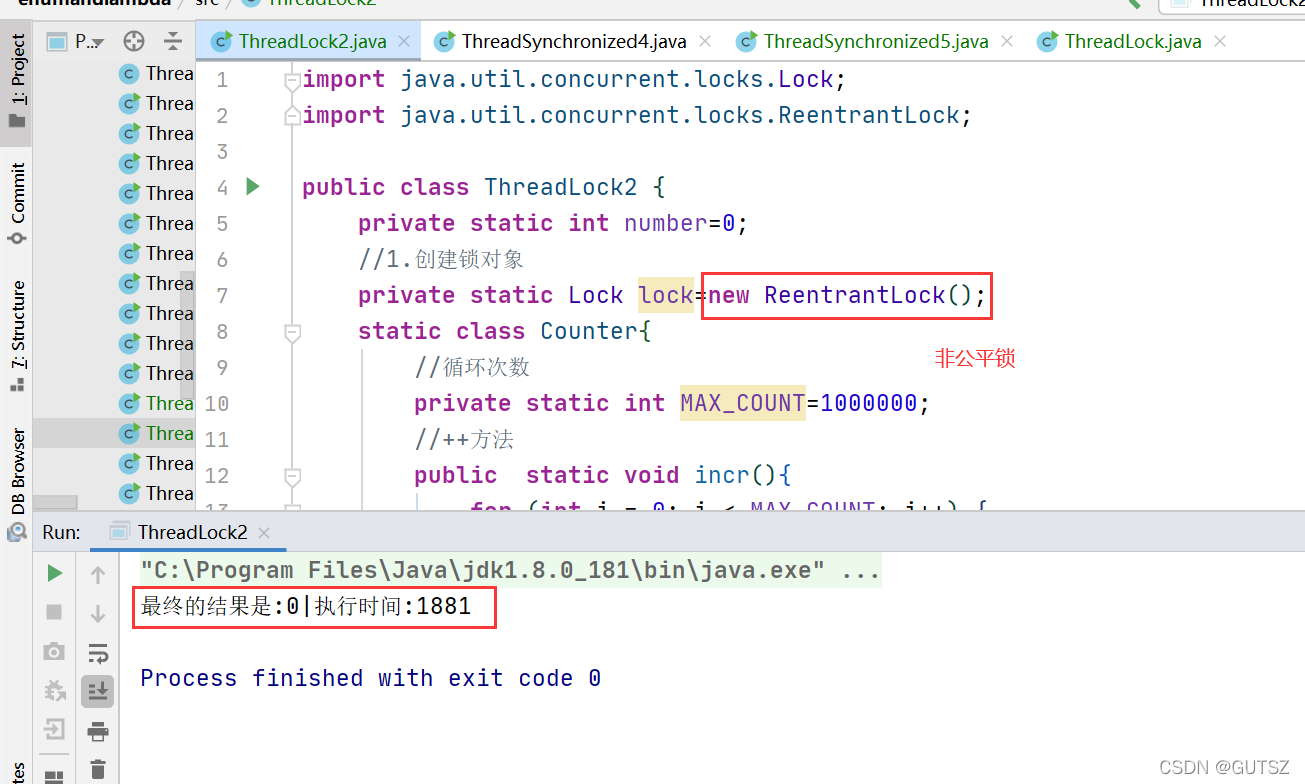Image resolution: width=1305 pixels, height=784 pixels.
Task: Click the Exit icon in Run toolbar
Action: pos(55,729)
